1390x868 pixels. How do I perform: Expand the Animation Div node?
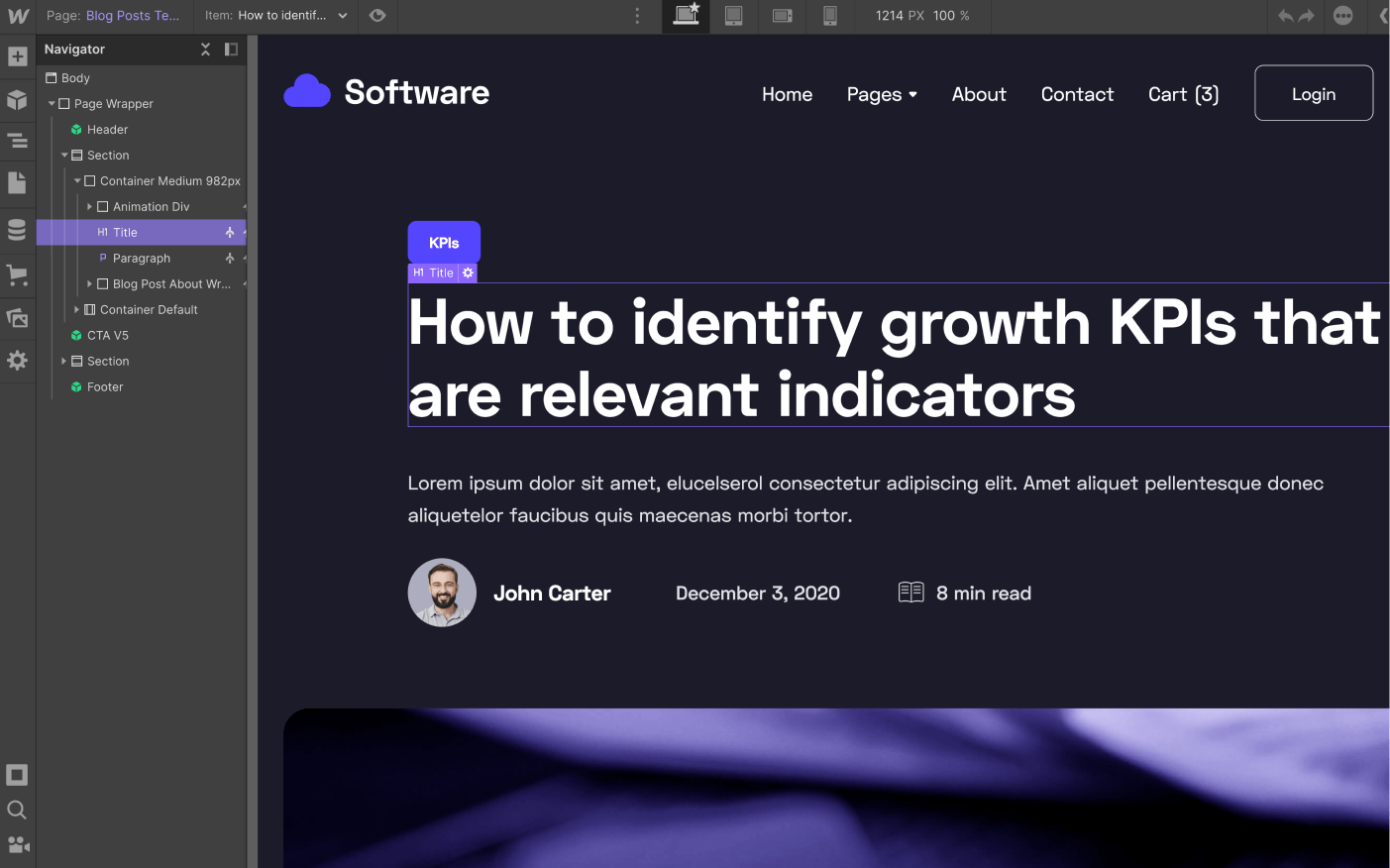90,207
